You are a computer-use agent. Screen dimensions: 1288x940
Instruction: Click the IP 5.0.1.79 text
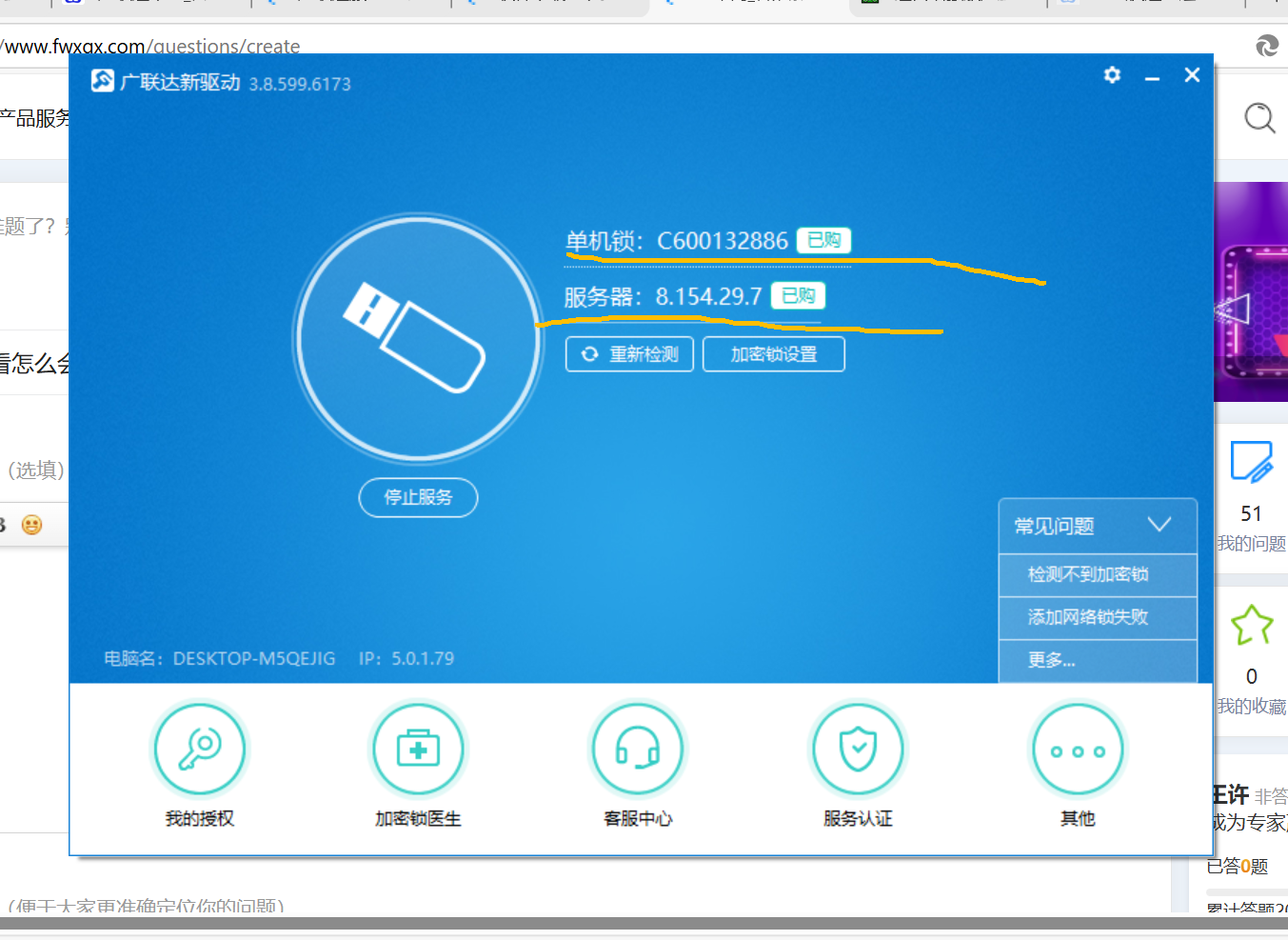406,658
